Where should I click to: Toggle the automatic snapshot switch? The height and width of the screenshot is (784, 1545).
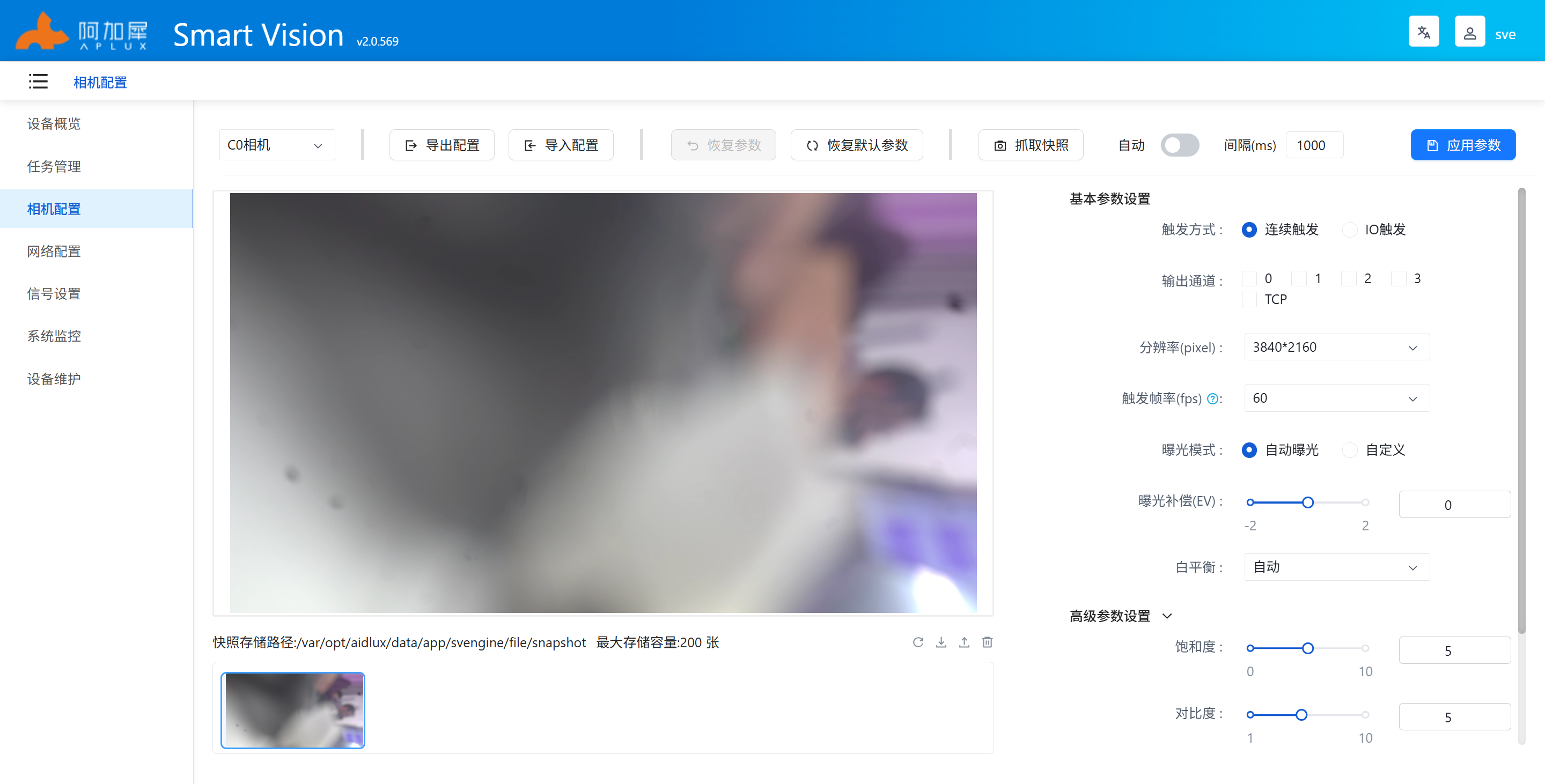pos(1179,145)
